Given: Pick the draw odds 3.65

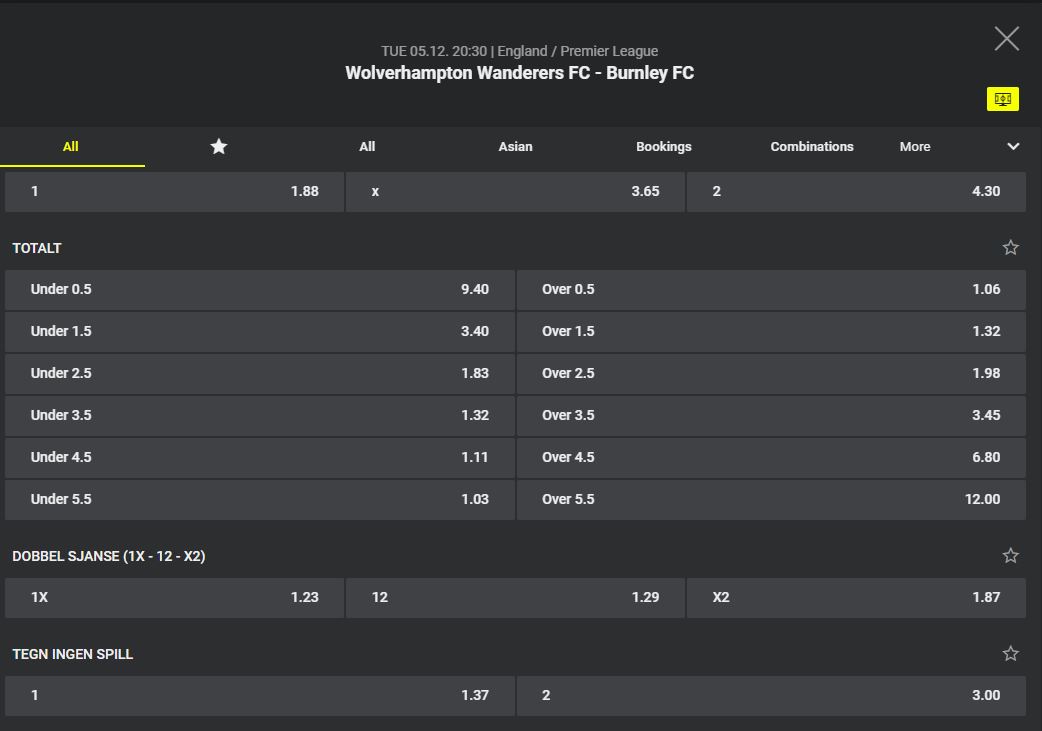Looking at the screenshot, I should click(x=515, y=191).
